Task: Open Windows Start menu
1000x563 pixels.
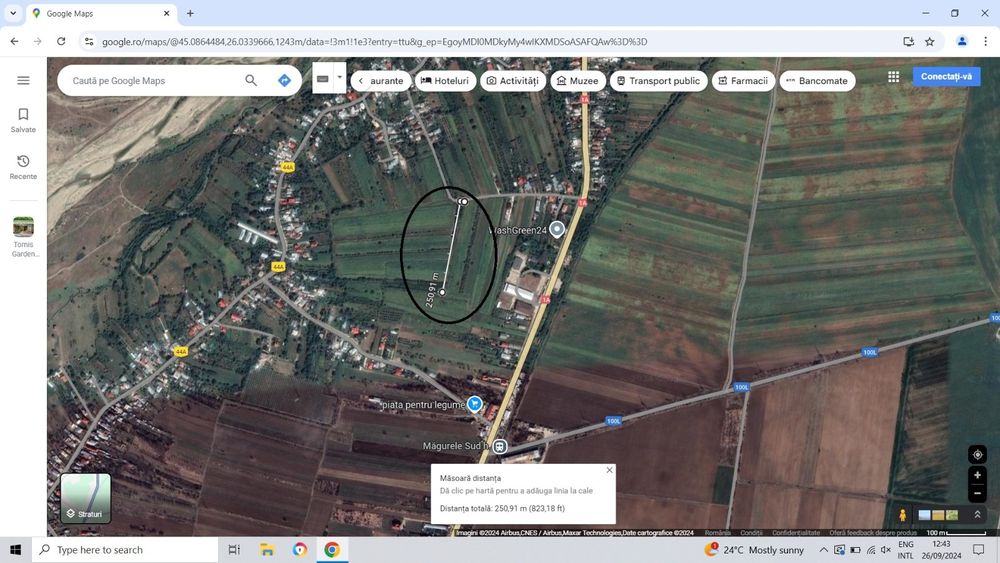Action: pos(15,550)
